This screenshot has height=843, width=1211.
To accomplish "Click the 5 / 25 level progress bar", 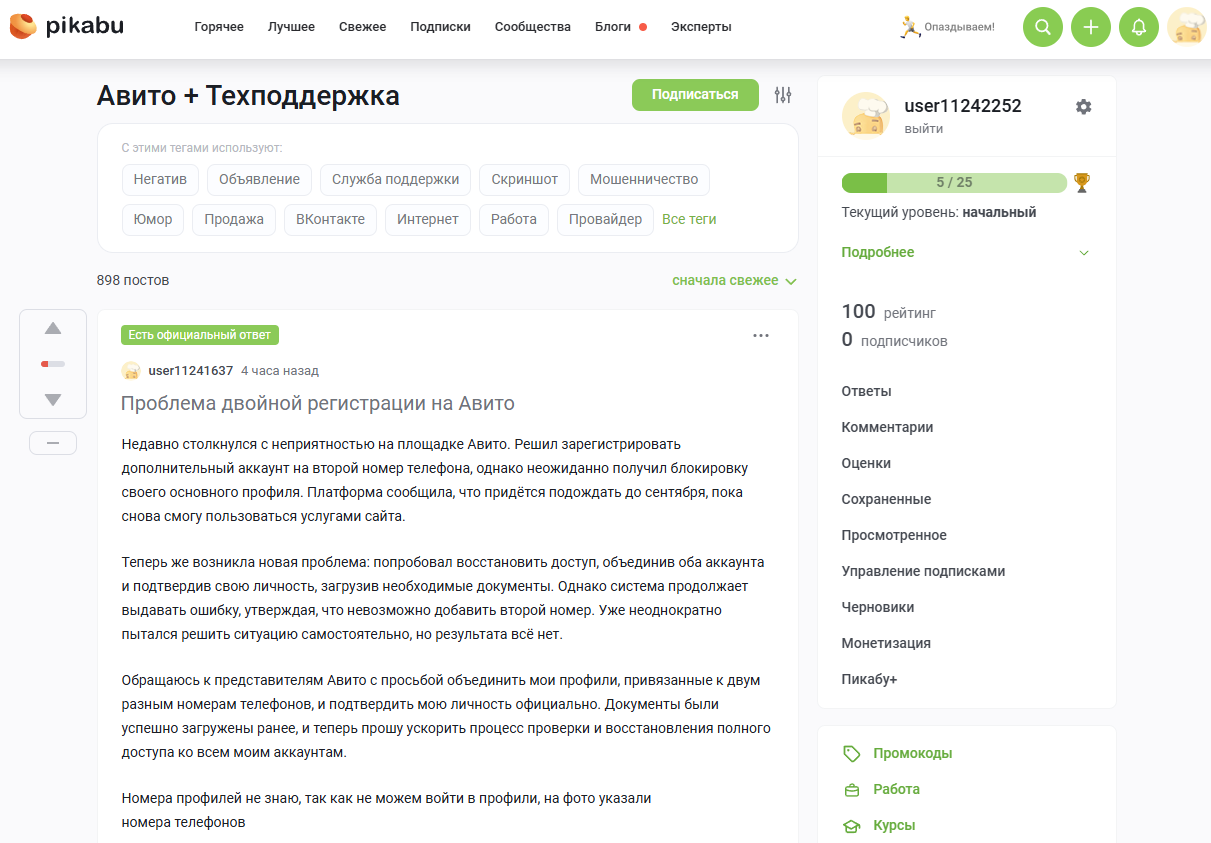I will point(954,183).
